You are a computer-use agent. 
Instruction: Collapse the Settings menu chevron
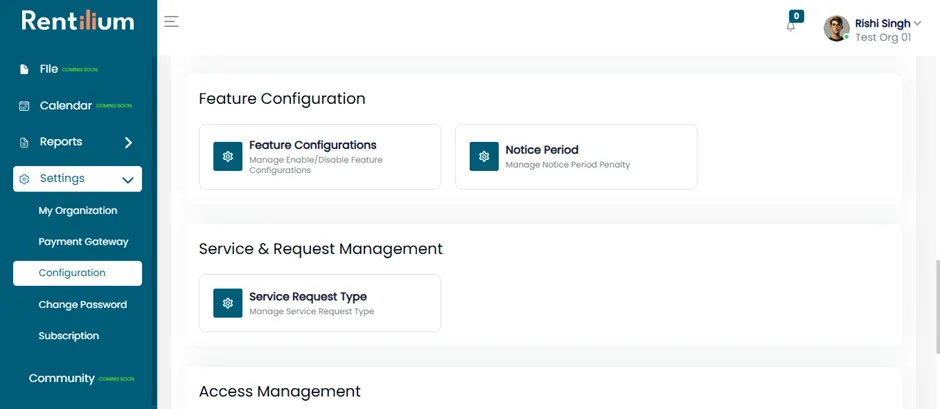point(128,179)
